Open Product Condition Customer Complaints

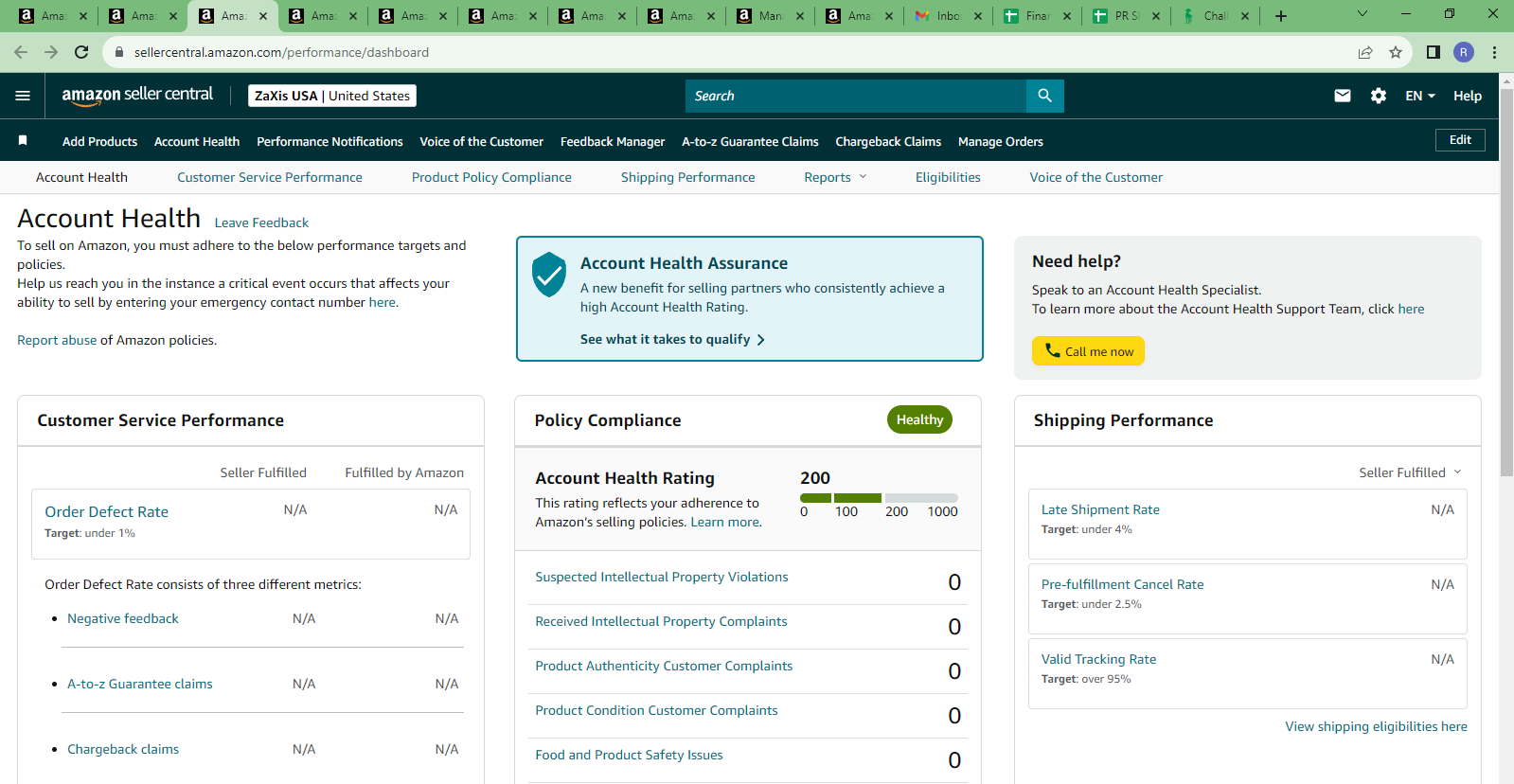pos(656,710)
